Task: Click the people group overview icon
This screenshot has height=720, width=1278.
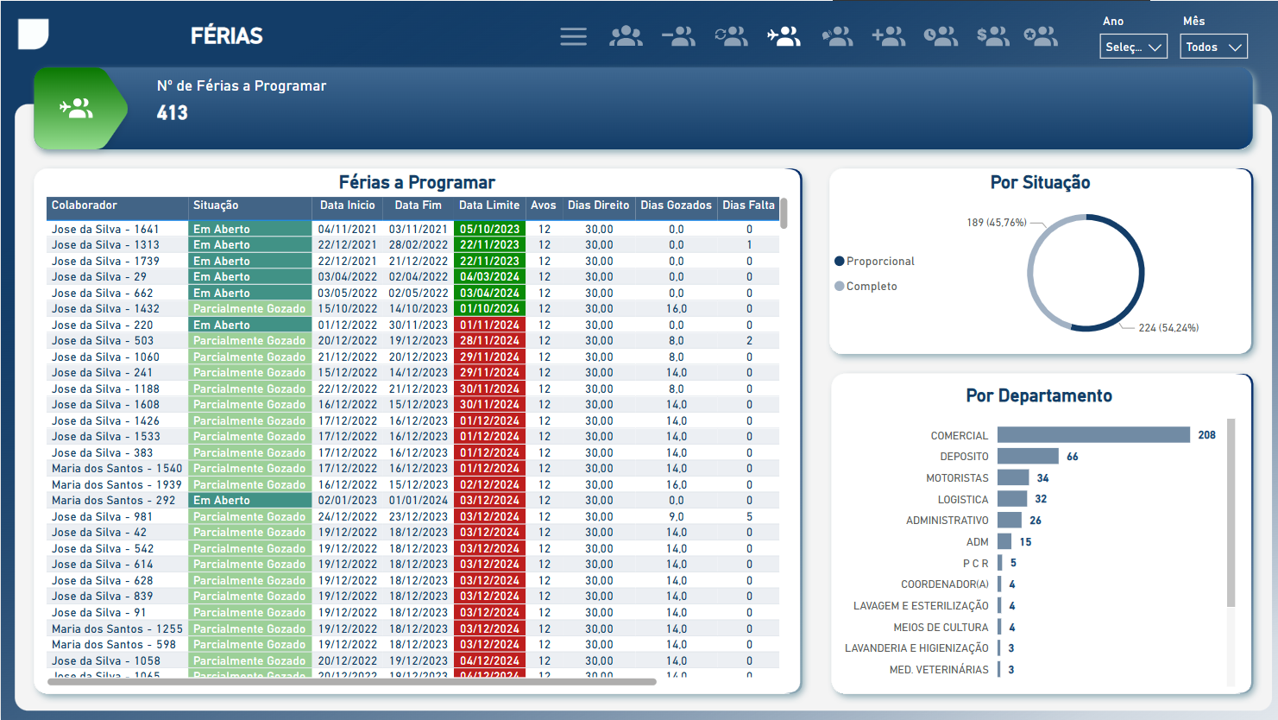Action: pyautogui.click(x=626, y=37)
